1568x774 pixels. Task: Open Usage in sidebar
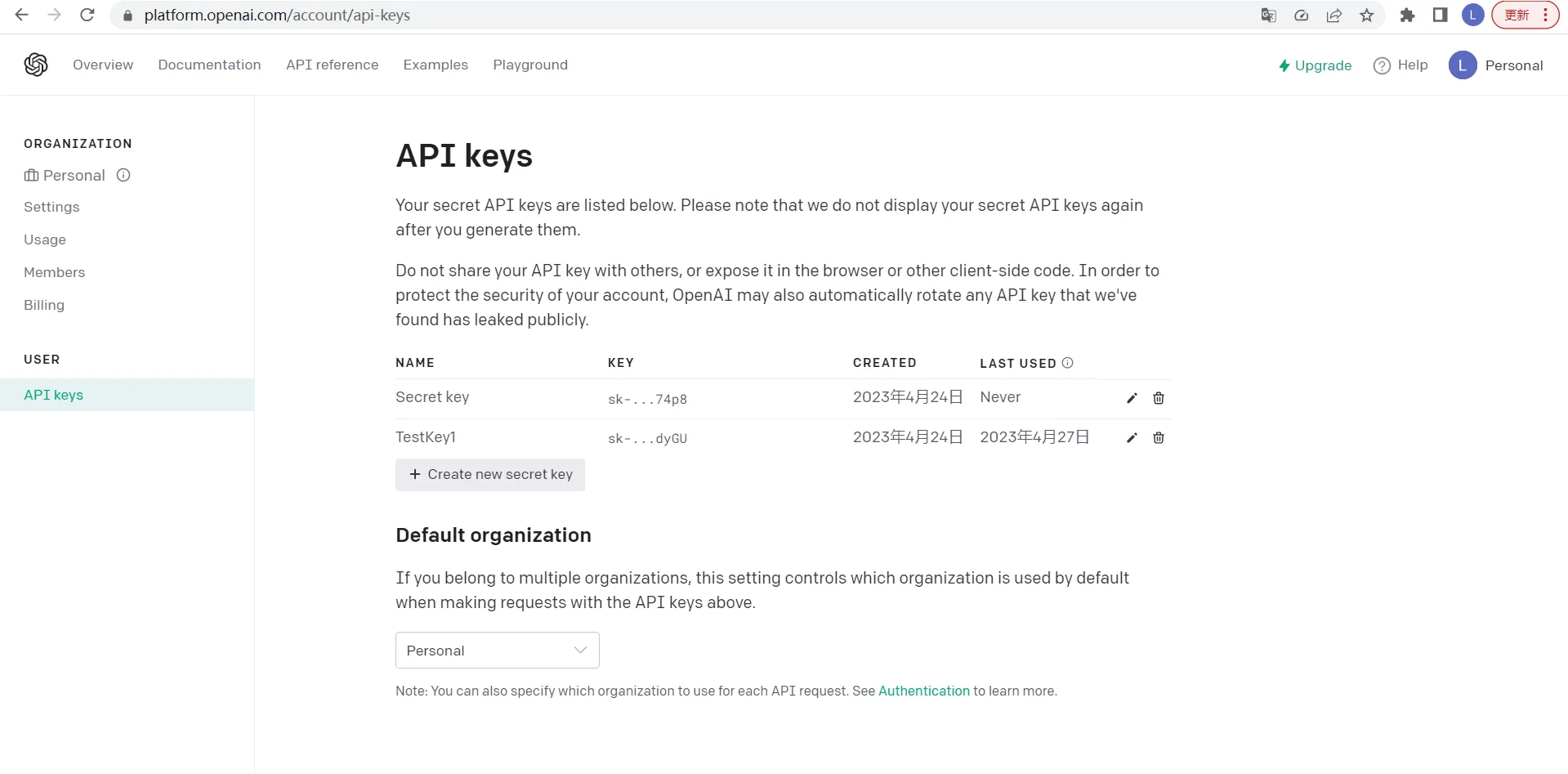[45, 239]
